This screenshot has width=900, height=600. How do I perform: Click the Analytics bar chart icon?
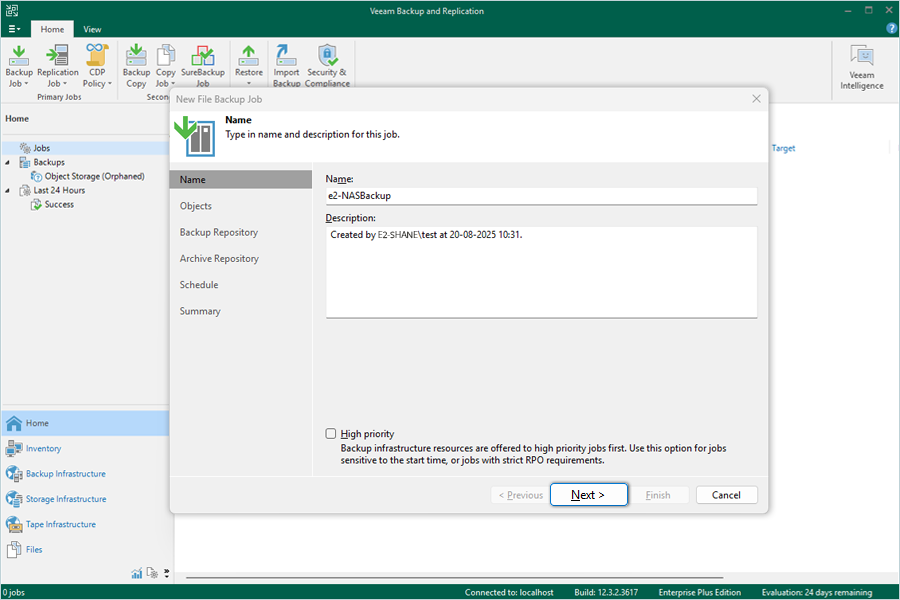point(137,573)
